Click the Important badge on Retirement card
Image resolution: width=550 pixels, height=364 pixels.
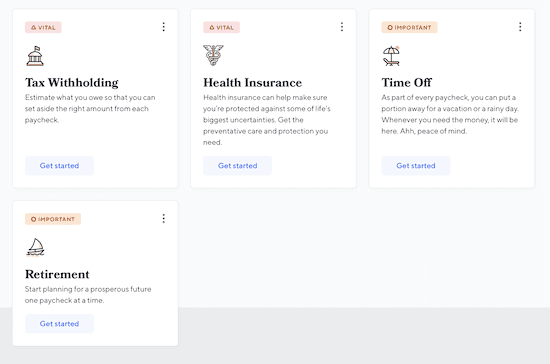click(x=53, y=219)
